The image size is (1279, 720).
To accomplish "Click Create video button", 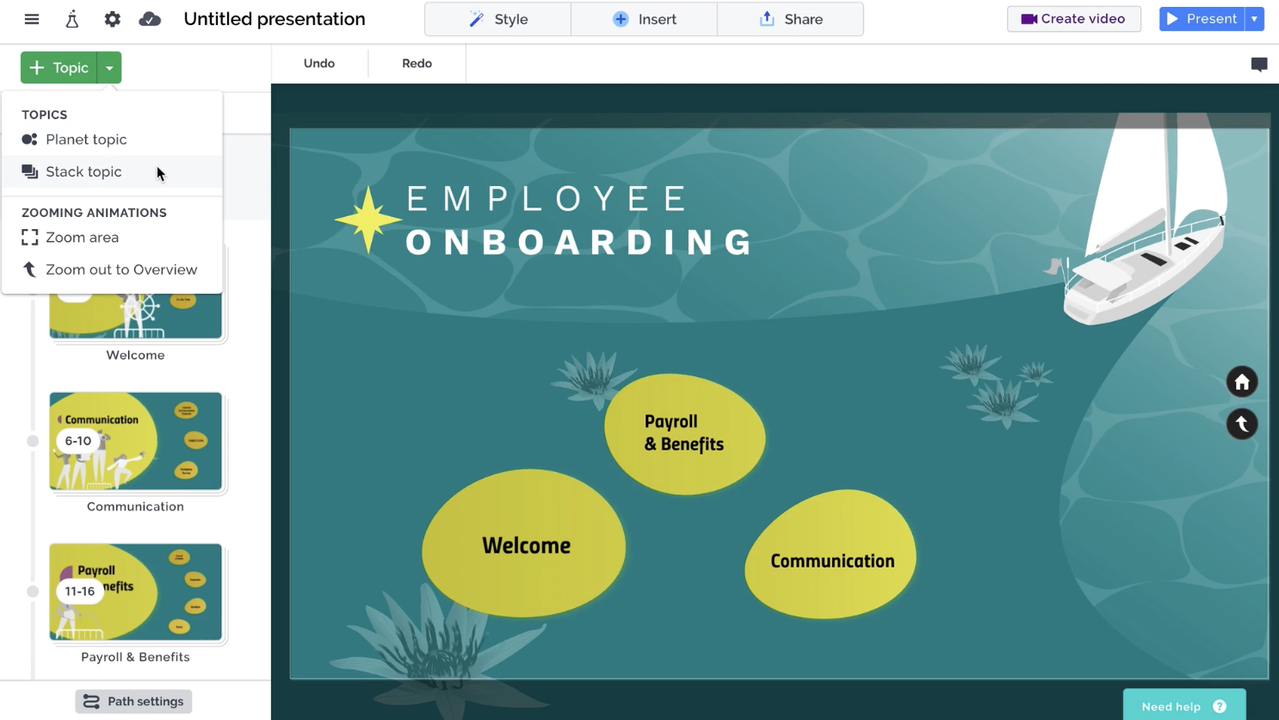I will tap(1073, 19).
